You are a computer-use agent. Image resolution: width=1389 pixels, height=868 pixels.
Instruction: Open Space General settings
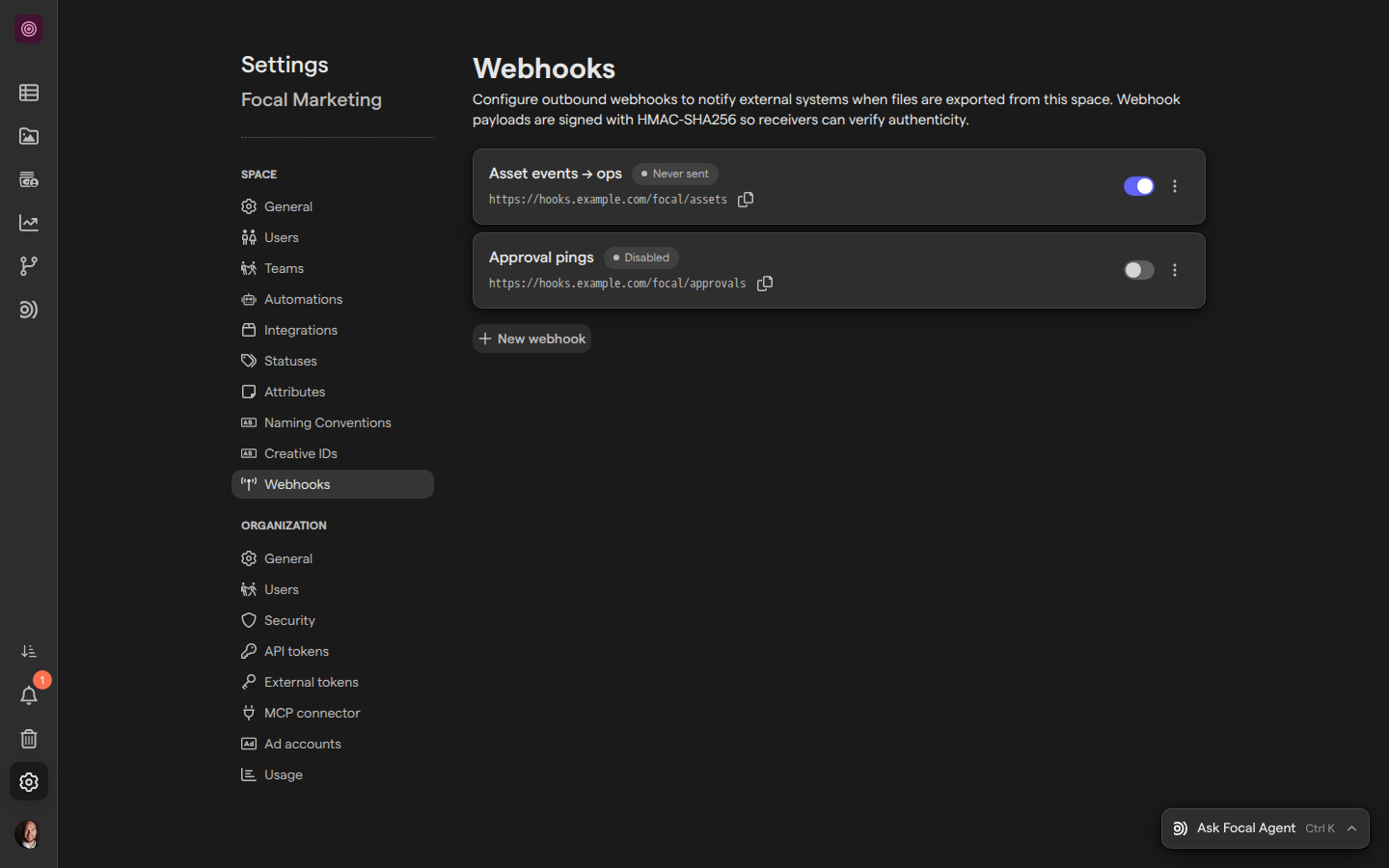click(x=333, y=206)
